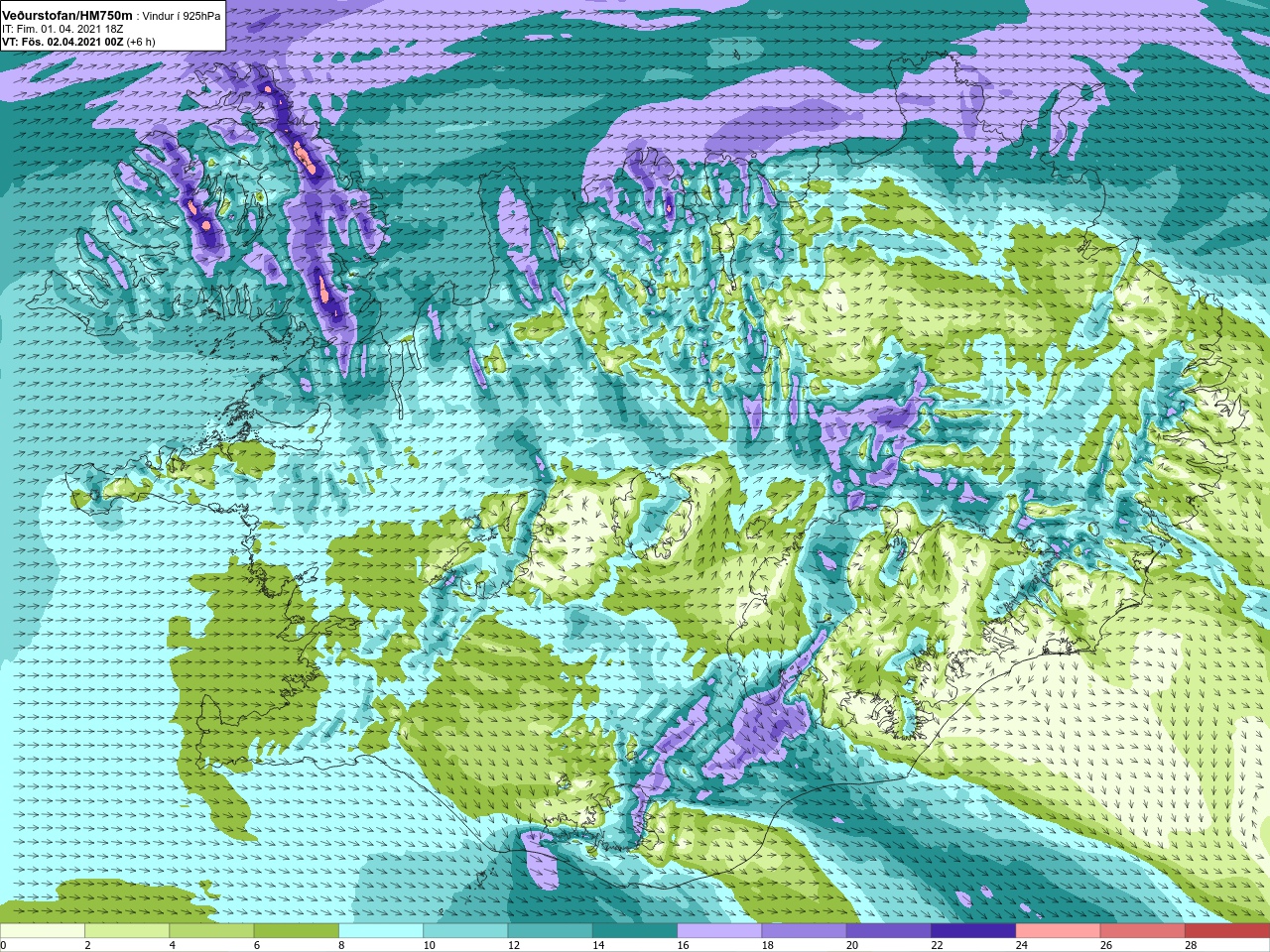
Task: Select the 26–28 coral legend swatch
Action: click(1143, 931)
